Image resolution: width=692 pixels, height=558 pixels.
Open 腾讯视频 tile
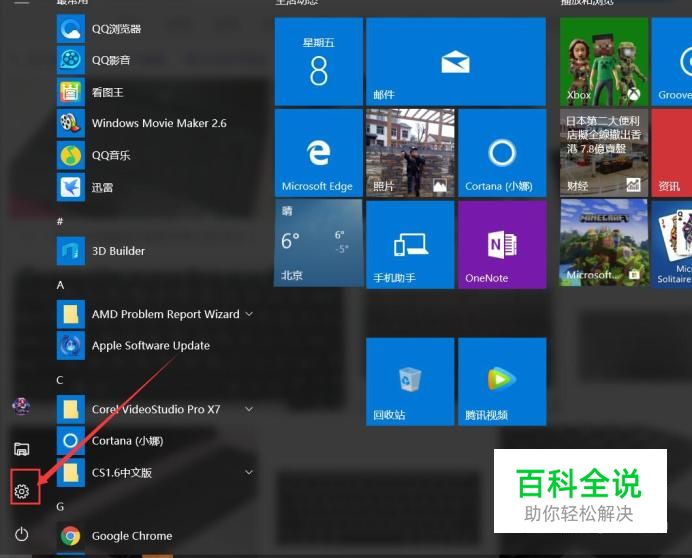(x=502, y=381)
